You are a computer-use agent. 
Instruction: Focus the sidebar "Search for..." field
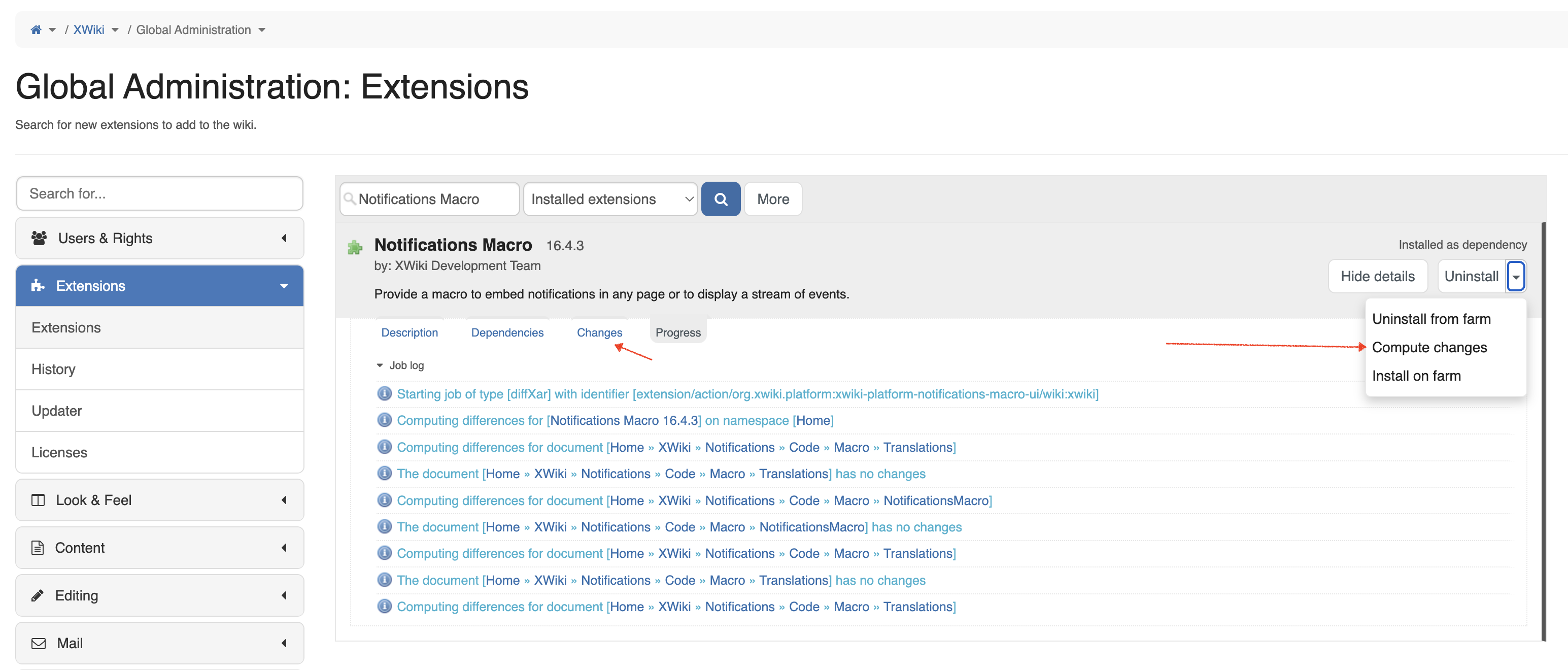pyautogui.click(x=159, y=193)
